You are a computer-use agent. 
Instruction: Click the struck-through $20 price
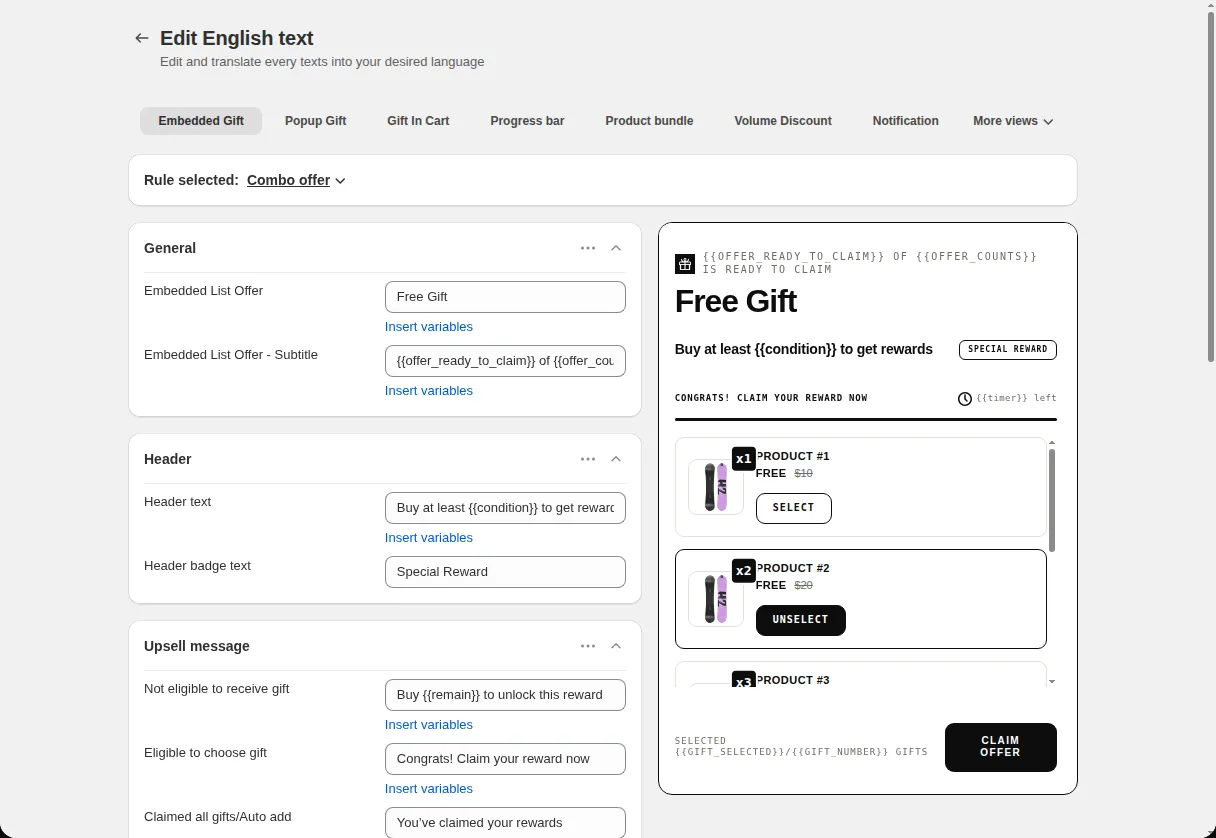pyautogui.click(x=803, y=585)
